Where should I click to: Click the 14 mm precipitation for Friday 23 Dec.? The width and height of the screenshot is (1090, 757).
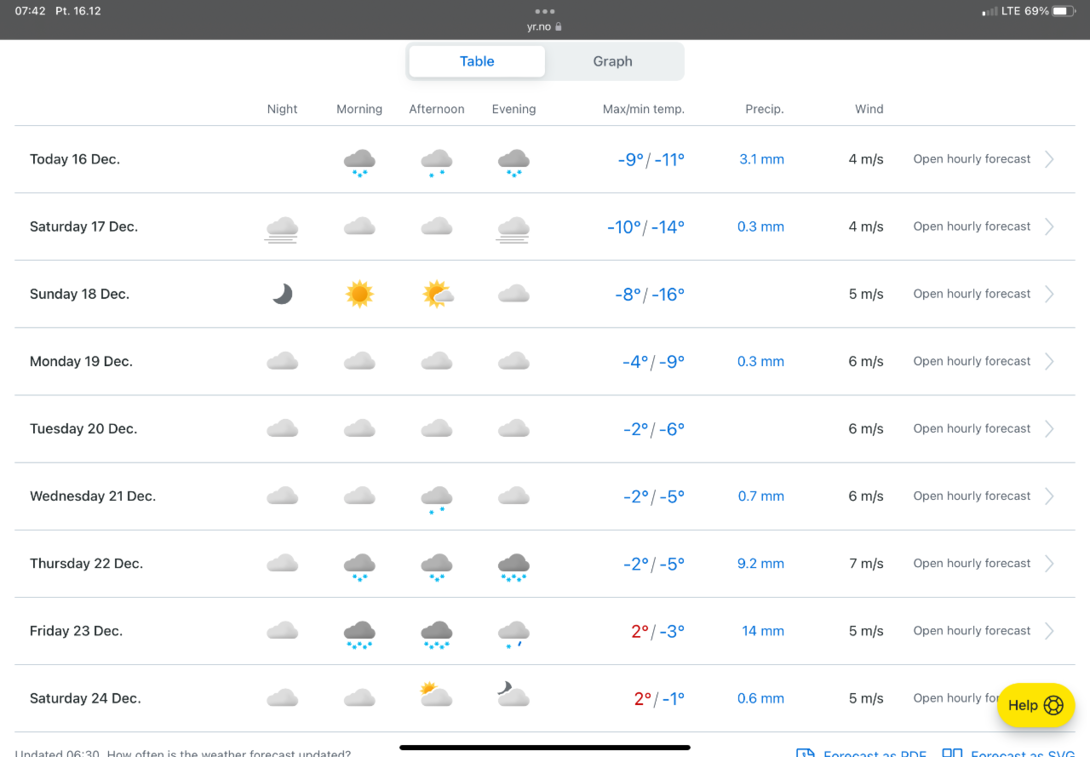pyautogui.click(x=763, y=631)
